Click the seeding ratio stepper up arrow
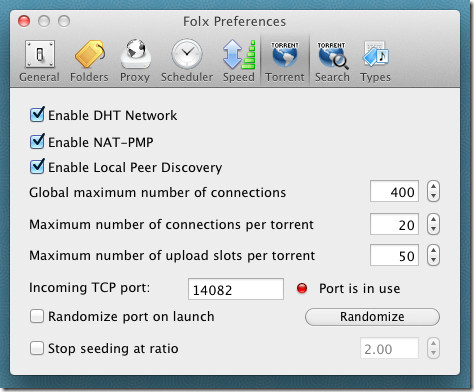The height and width of the screenshot is (392, 474). click(x=433, y=343)
